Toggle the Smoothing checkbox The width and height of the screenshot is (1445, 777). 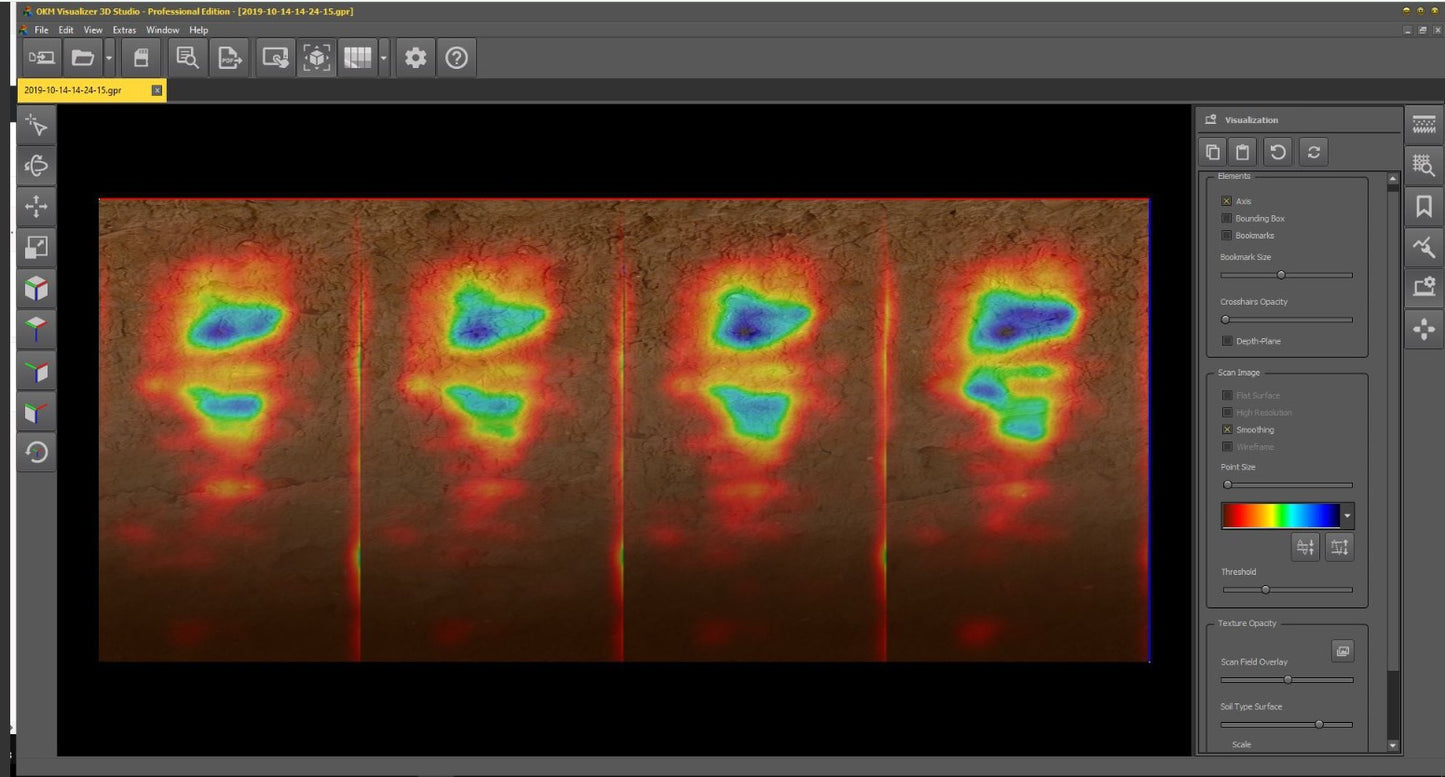click(1227, 430)
